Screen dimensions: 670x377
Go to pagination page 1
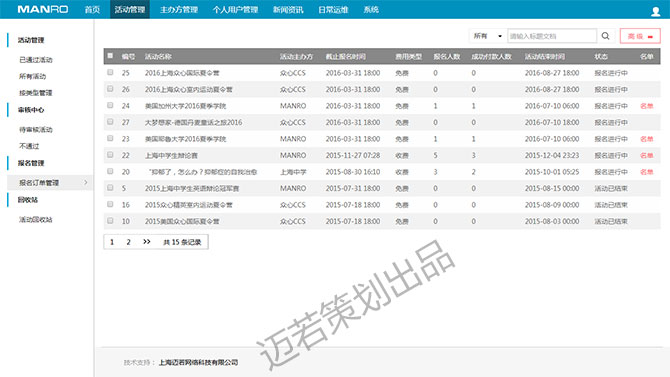pos(112,242)
